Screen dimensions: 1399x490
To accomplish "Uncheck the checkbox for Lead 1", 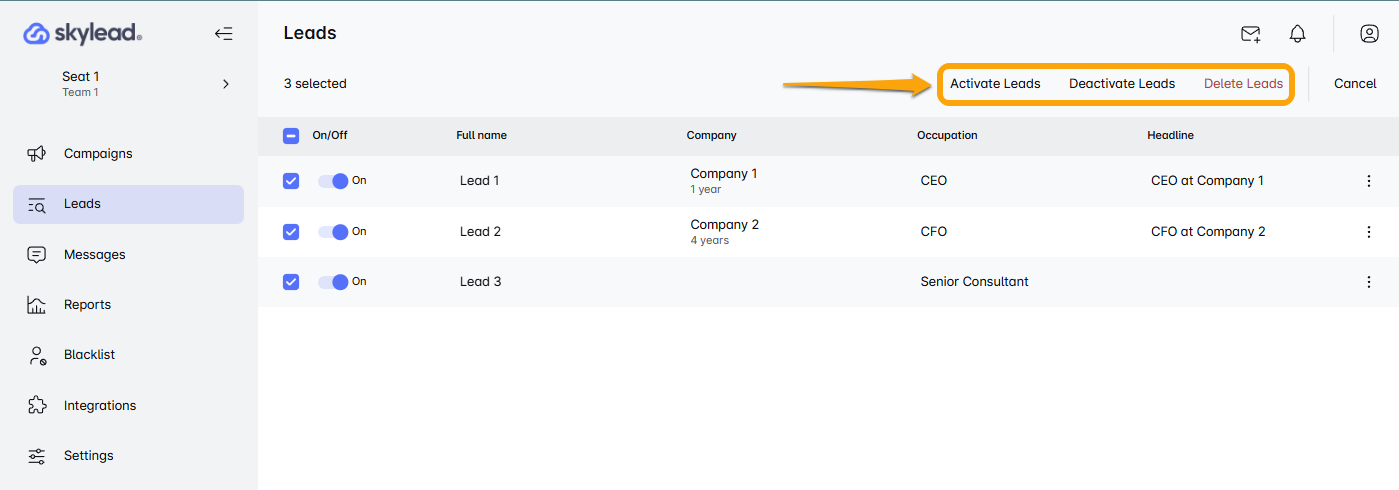I will [291, 181].
